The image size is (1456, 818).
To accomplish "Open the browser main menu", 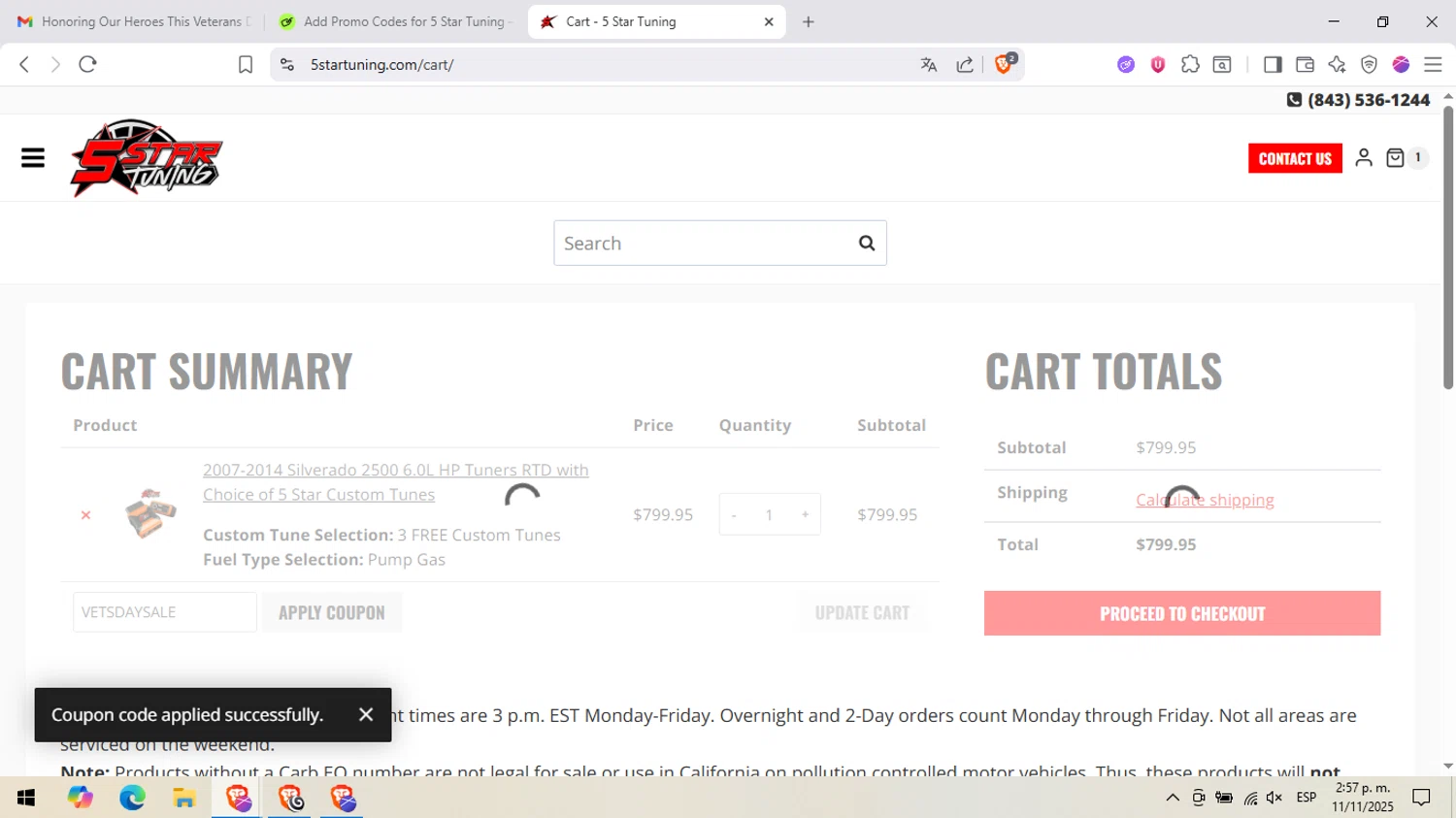I will pyautogui.click(x=1433, y=64).
